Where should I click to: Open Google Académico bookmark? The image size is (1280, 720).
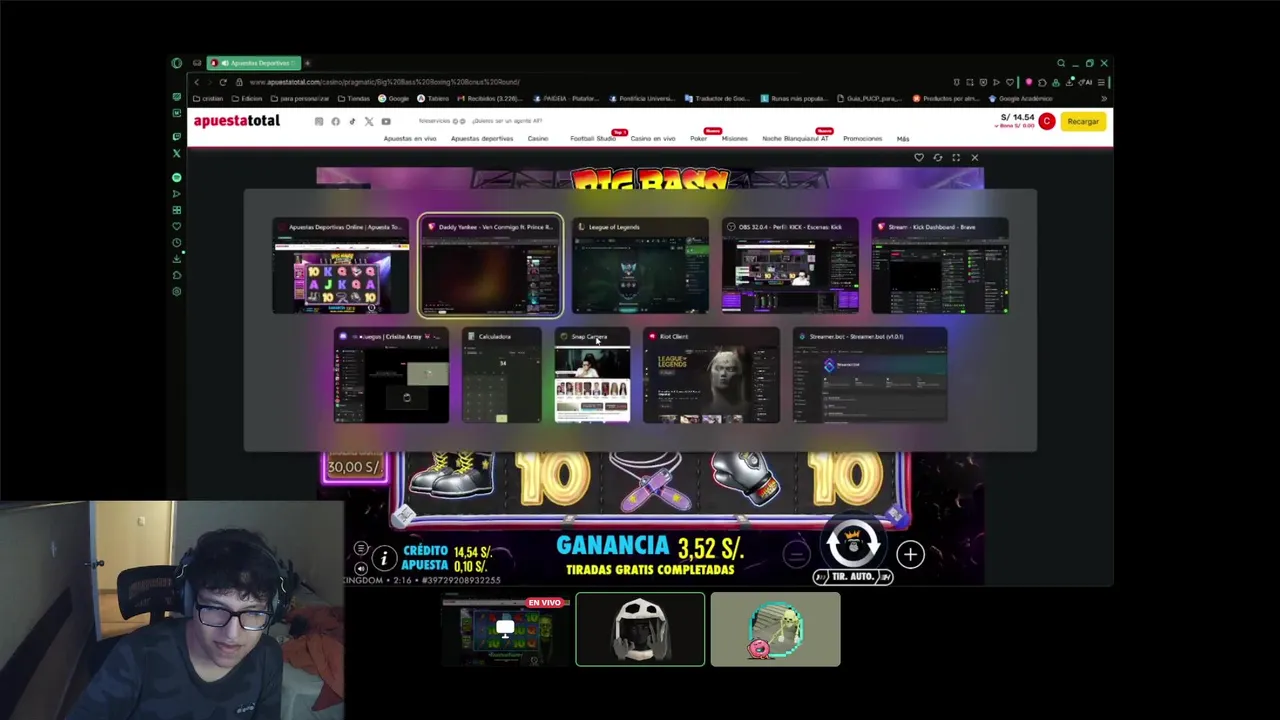1020,99
